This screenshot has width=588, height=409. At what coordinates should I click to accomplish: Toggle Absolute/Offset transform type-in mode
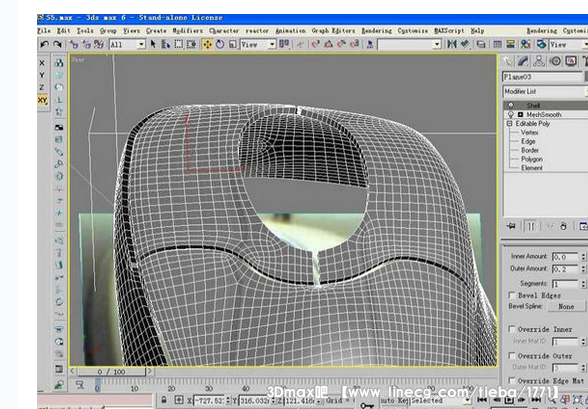coord(179,400)
